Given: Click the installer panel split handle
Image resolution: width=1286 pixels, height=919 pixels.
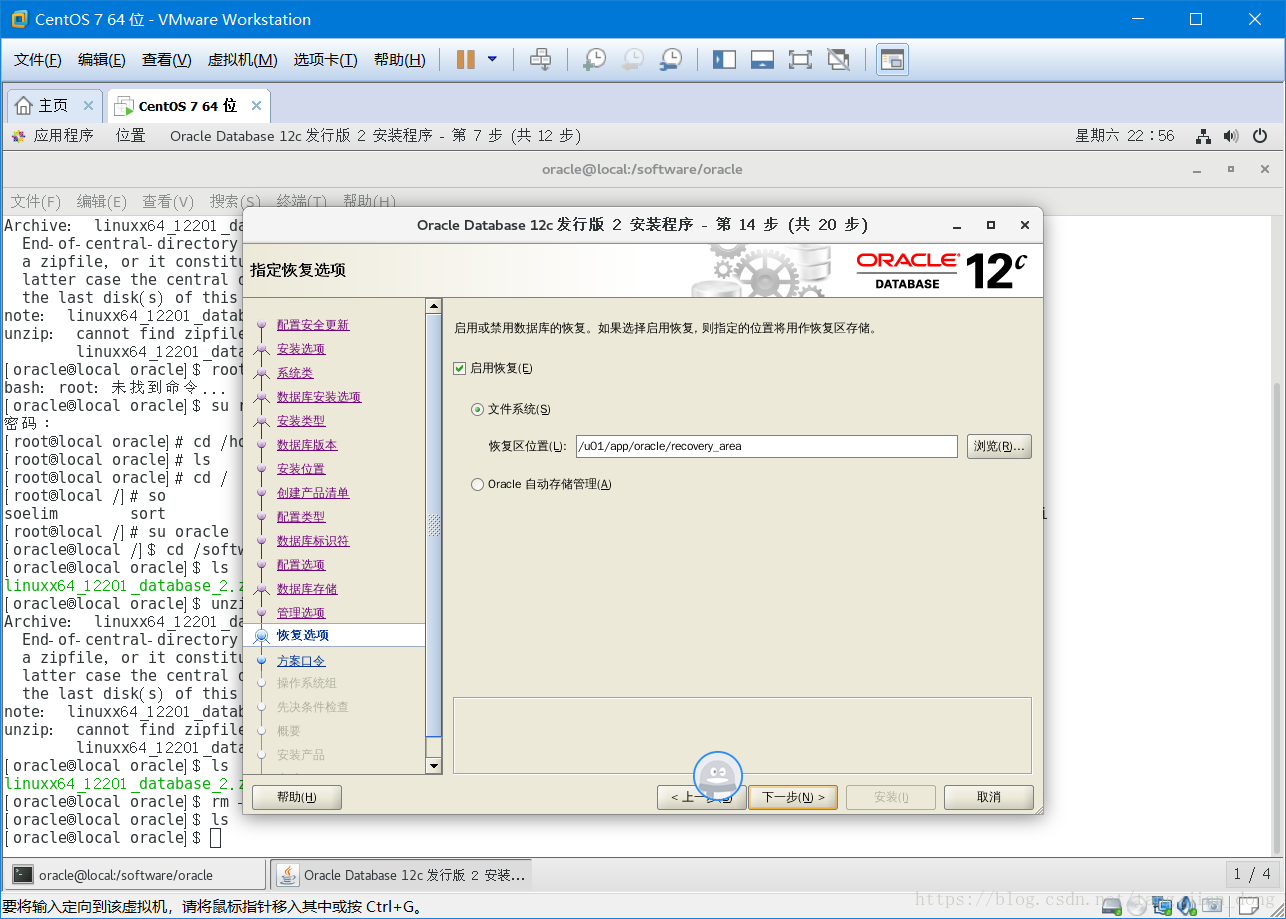Looking at the screenshot, I should [x=433, y=524].
